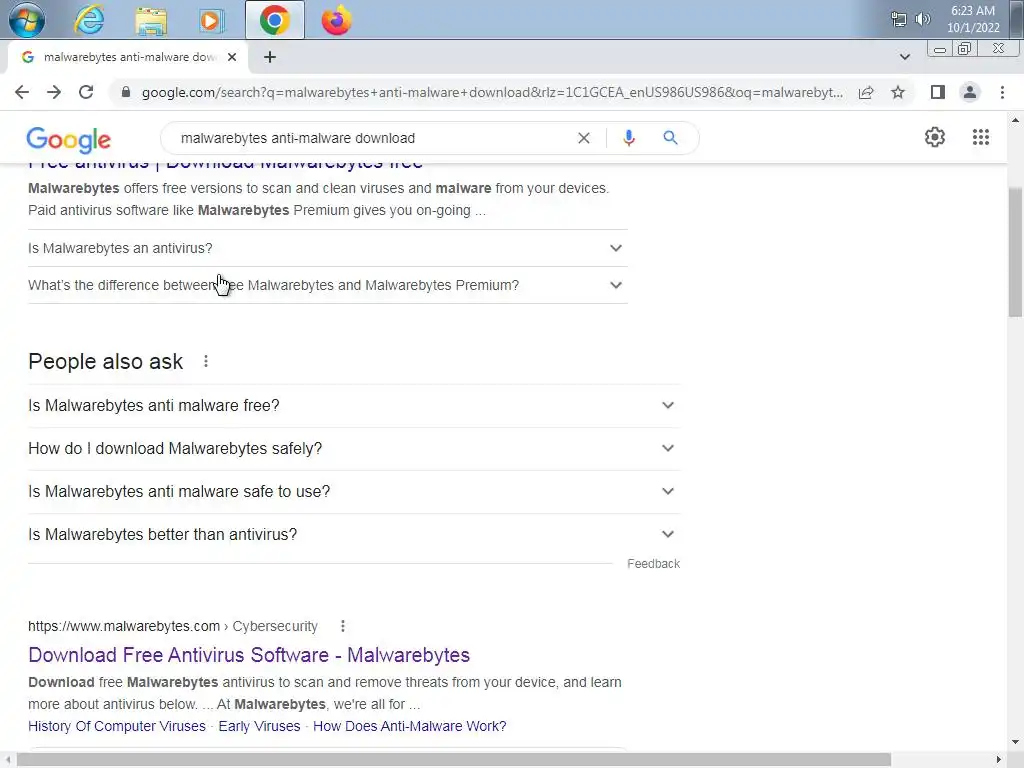Open 'How Does Anti-Malware Work?' sitelink

tap(409, 726)
